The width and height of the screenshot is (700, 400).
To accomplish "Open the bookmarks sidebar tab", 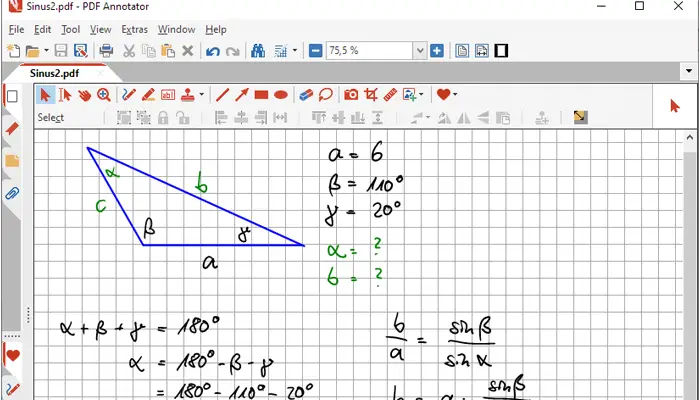I will click(12, 161).
